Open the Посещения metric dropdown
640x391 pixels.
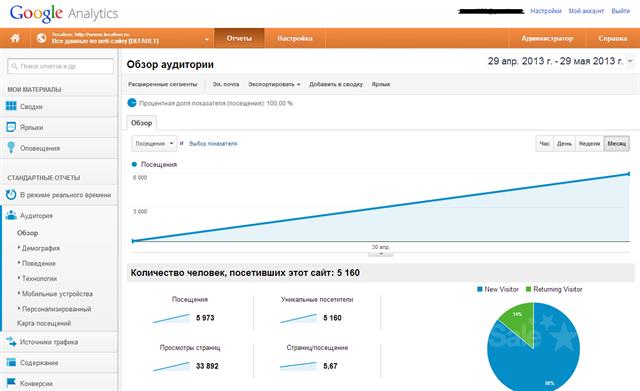(x=154, y=144)
